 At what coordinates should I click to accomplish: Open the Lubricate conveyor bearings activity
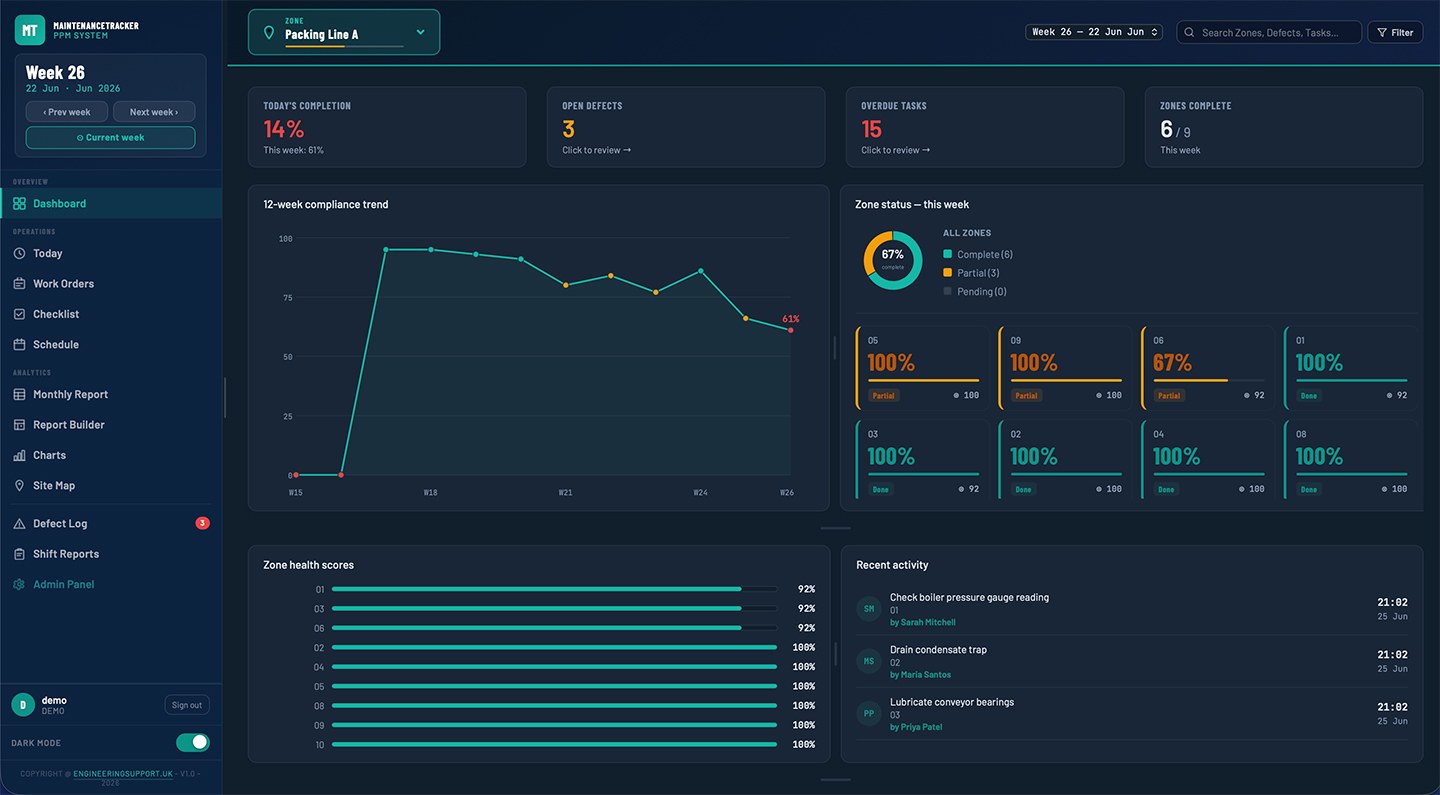point(1132,714)
